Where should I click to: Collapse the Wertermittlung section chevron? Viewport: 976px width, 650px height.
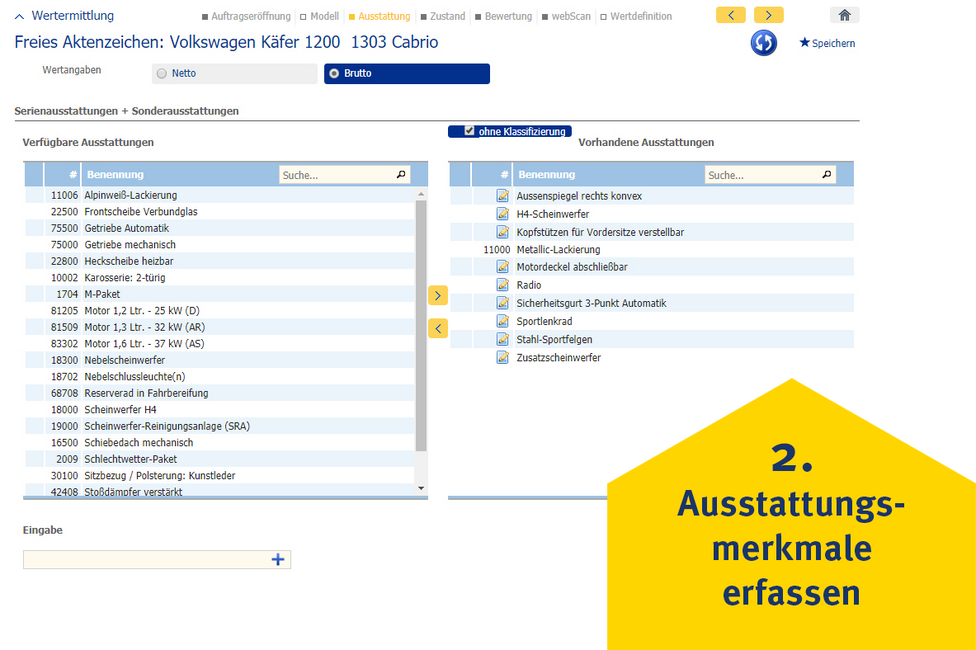[19, 16]
